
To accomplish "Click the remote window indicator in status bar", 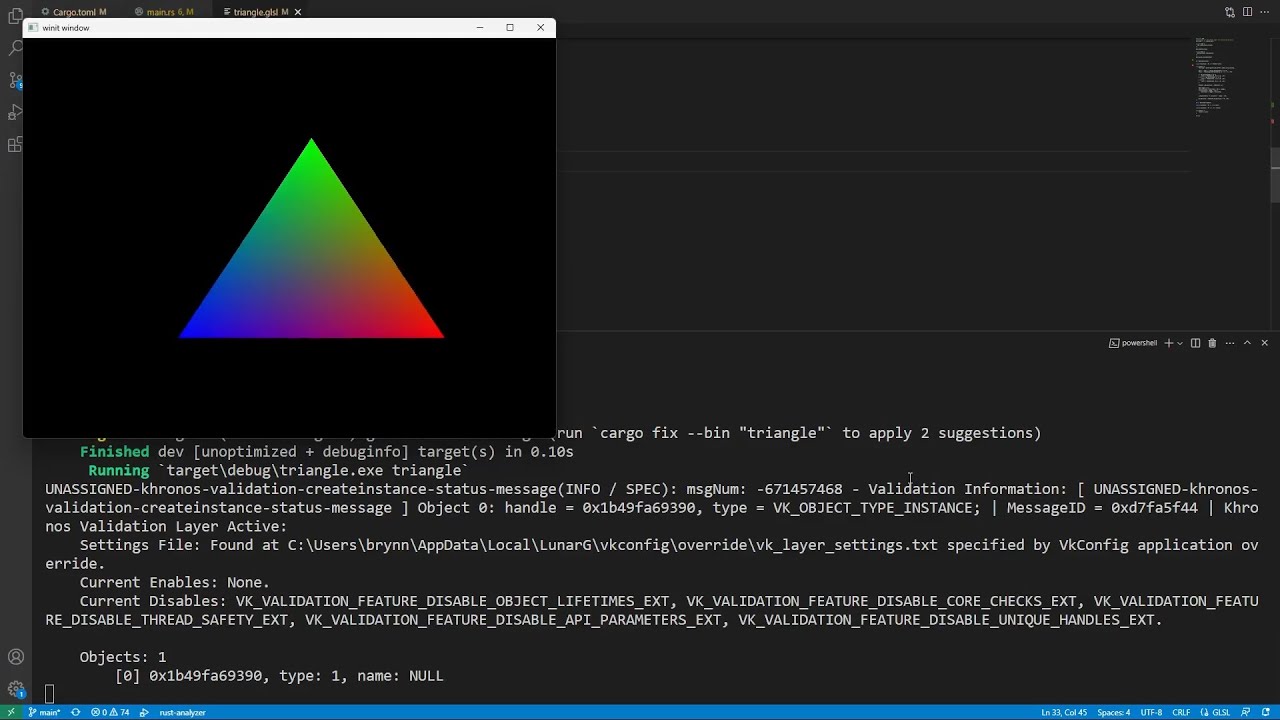I will (11, 712).
